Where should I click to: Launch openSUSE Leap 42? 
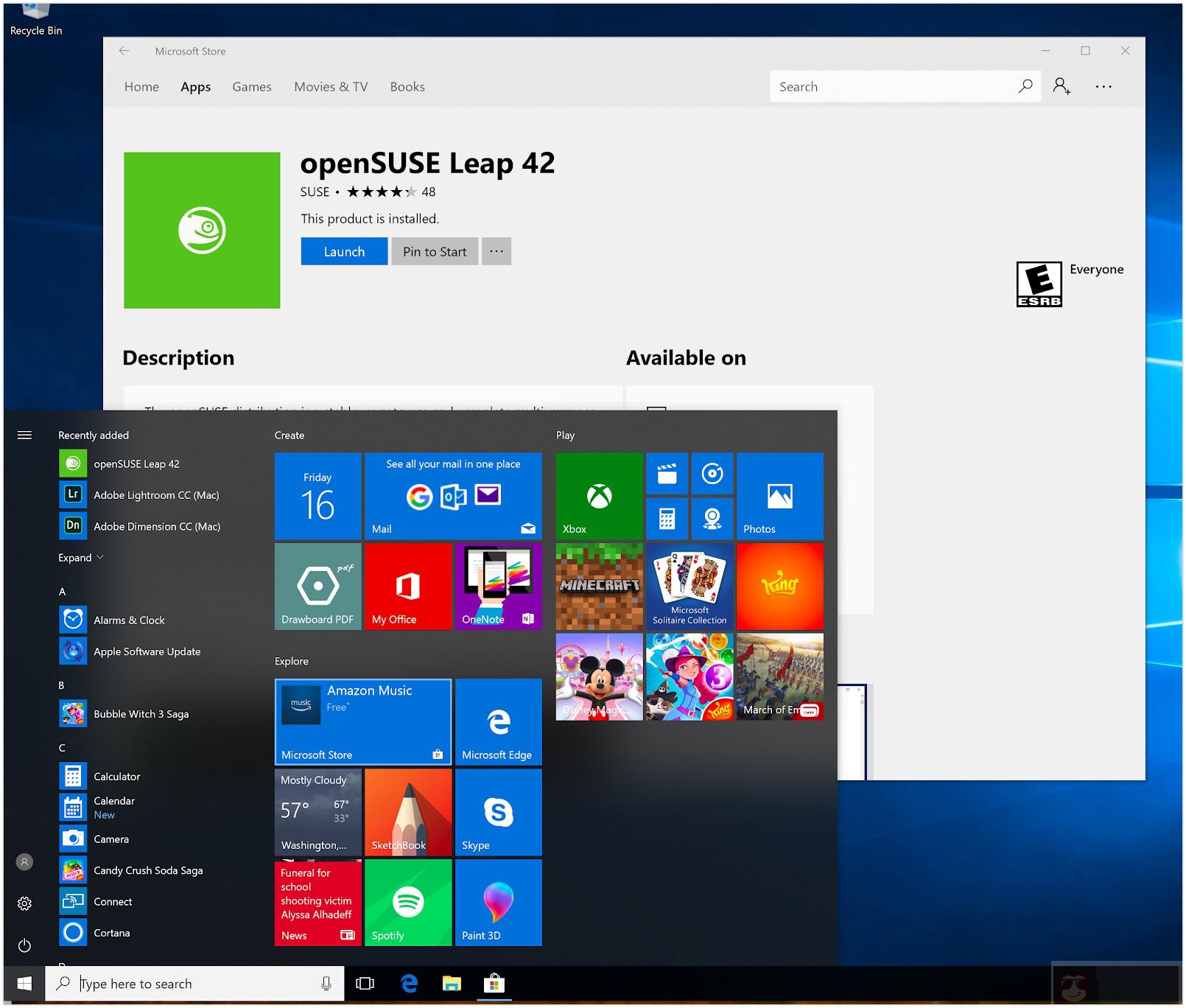tap(343, 251)
